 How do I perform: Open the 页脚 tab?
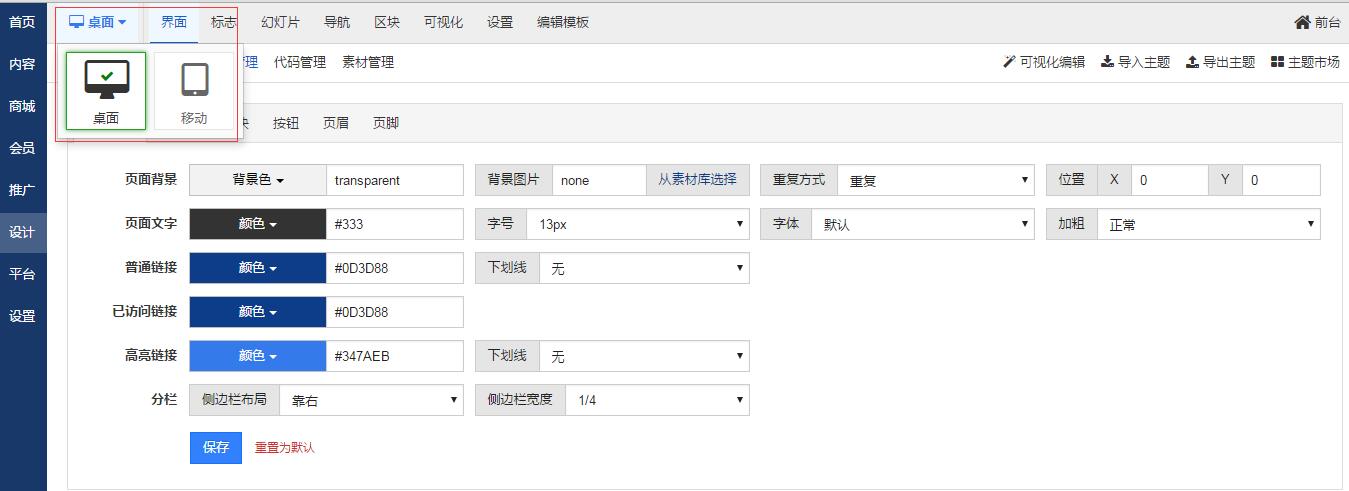click(386, 123)
